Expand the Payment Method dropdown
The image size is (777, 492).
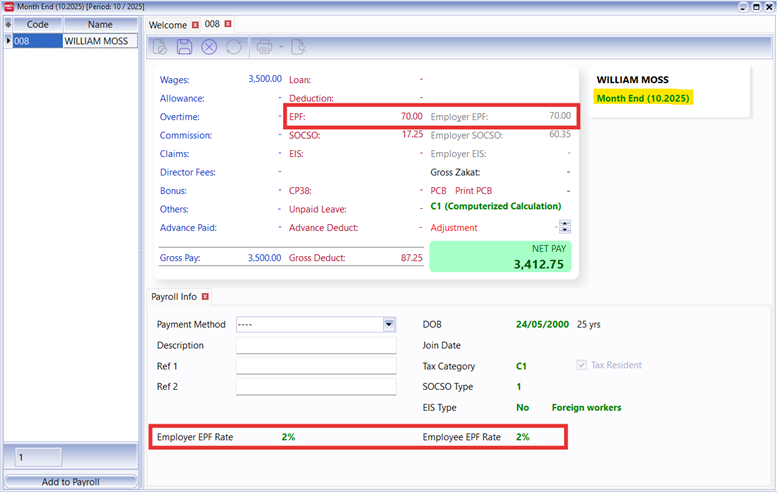point(389,324)
